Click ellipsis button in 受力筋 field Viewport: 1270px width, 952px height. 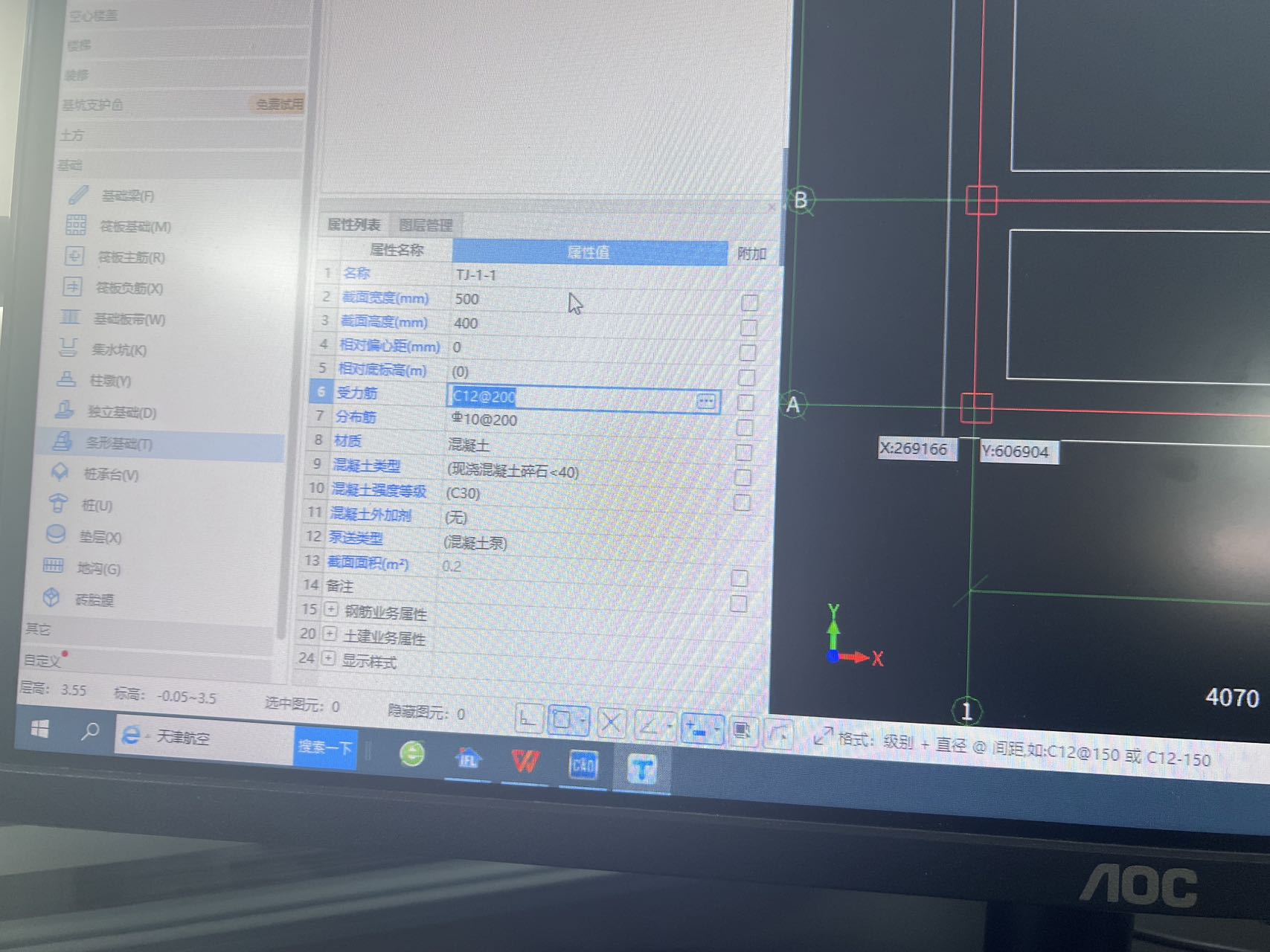[x=705, y=402]
